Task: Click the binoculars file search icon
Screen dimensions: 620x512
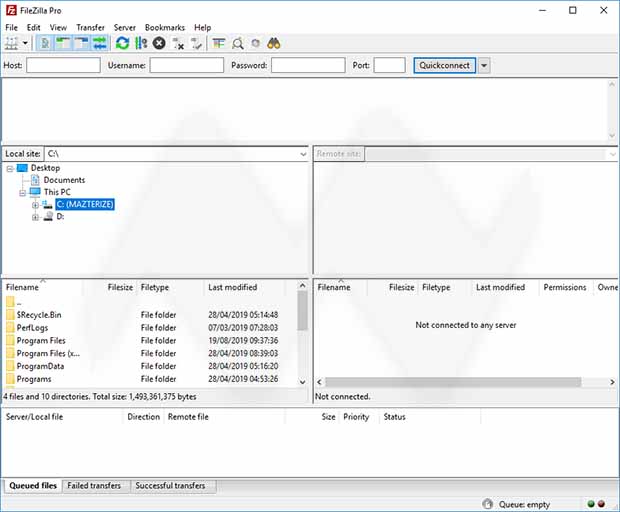Action: [x=274, y=43]
